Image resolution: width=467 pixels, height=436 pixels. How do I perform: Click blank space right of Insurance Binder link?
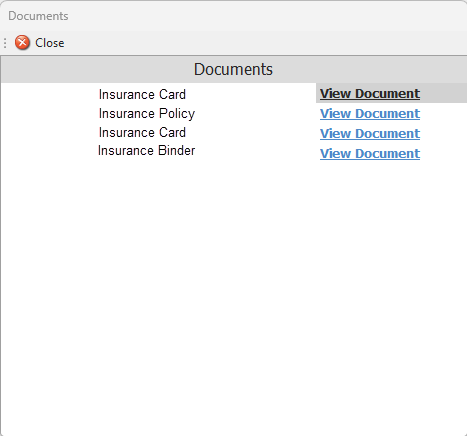[443, 154]
